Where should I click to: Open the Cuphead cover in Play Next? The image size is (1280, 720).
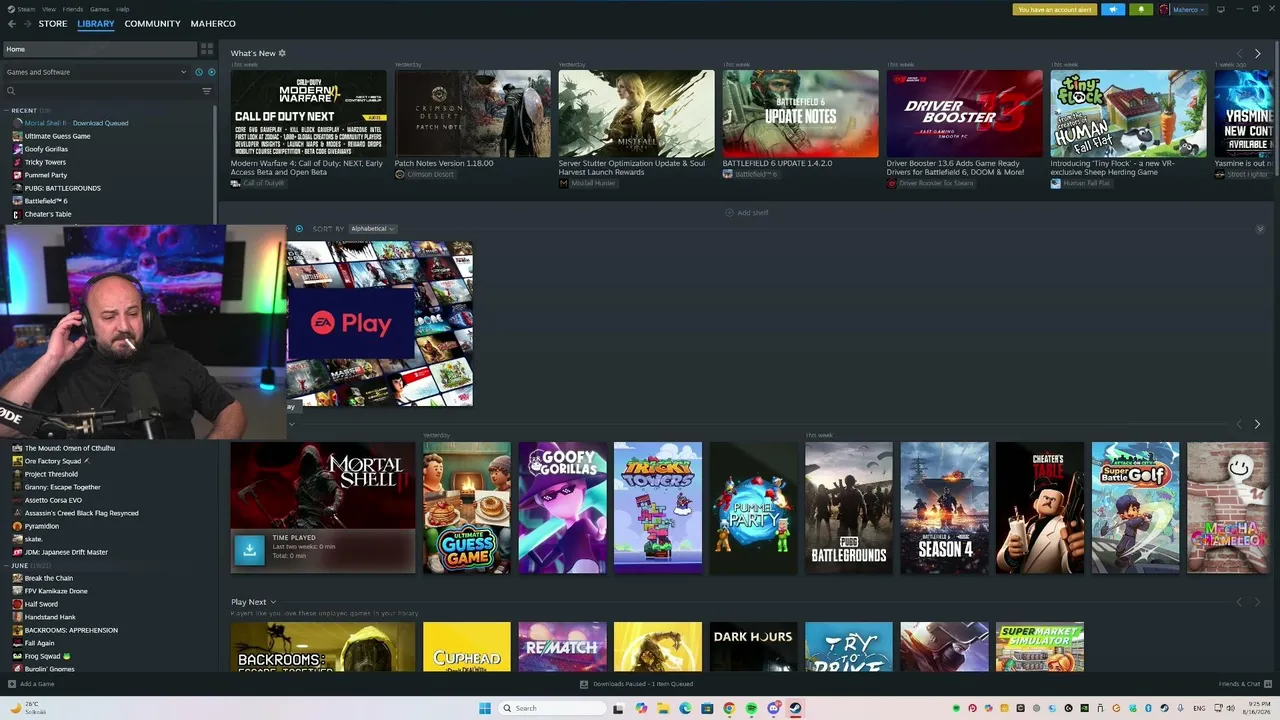point(466,647)
